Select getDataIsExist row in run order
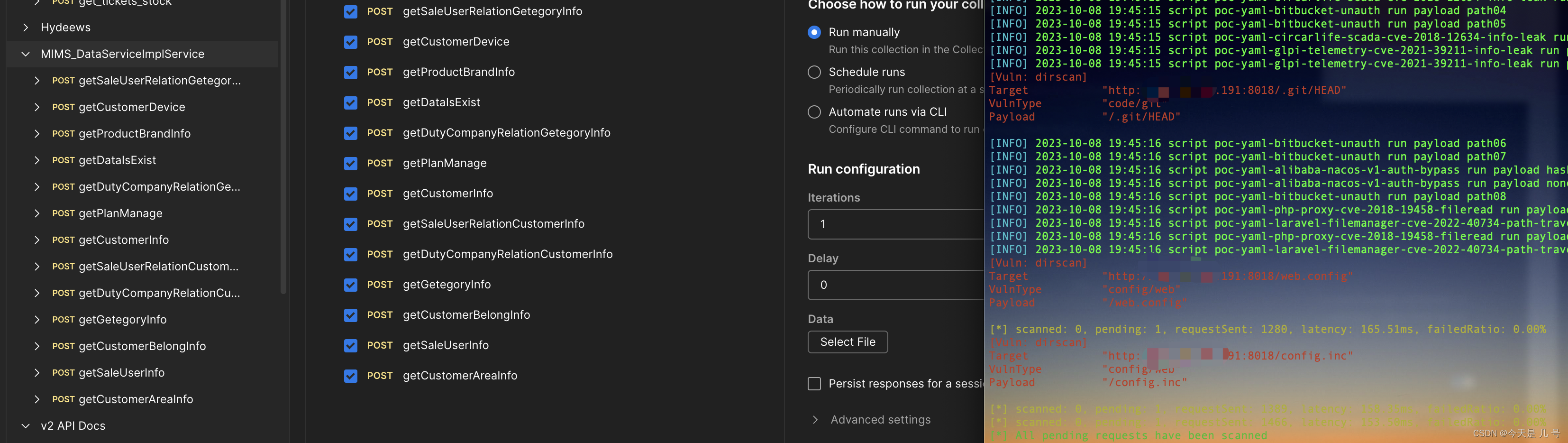Screen dimensions: 1568x443 pos(441,102)
